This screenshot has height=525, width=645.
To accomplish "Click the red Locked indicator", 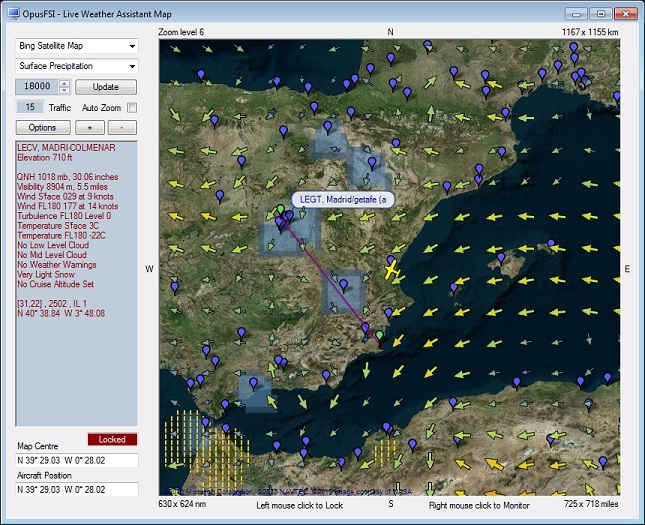I will (x=112, y=439).
